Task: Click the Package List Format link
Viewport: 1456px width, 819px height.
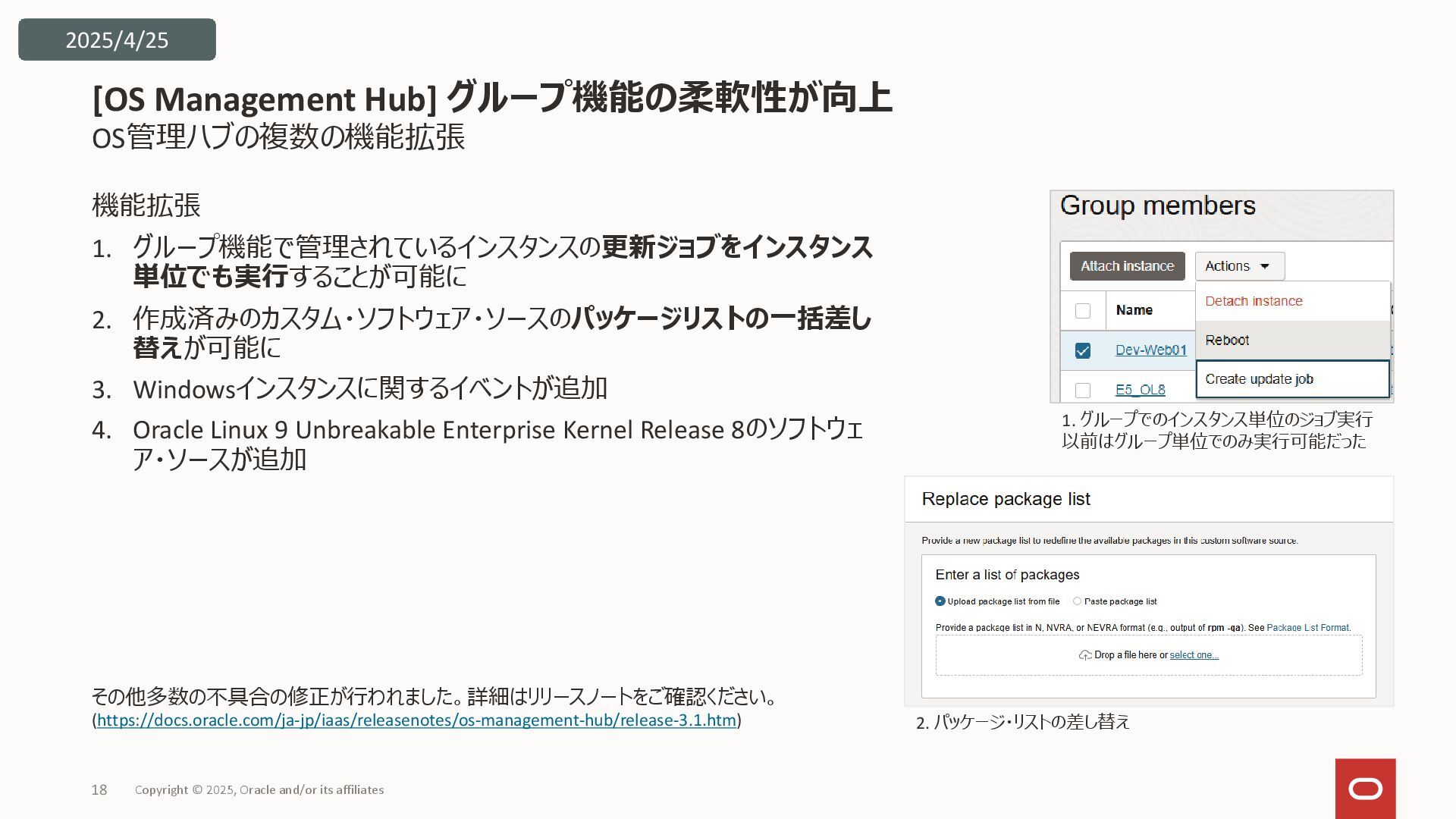Action: [x=1308, y=628]
